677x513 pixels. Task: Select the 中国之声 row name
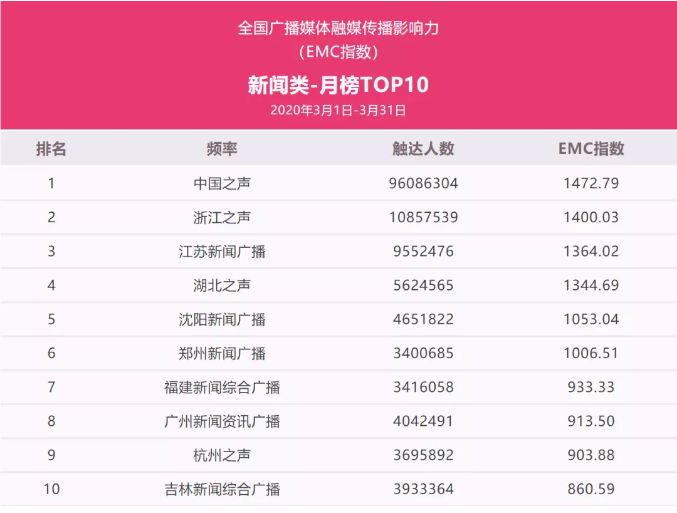(x=222, y=184)
